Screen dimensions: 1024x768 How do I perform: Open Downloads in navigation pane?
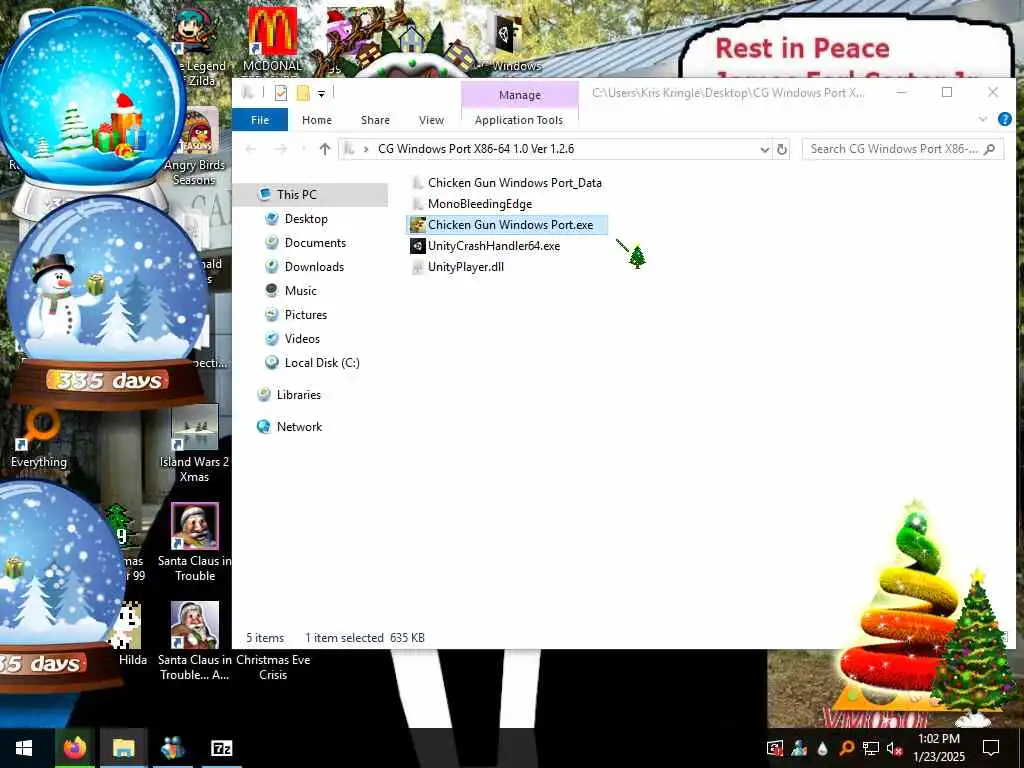click(313, 266)
